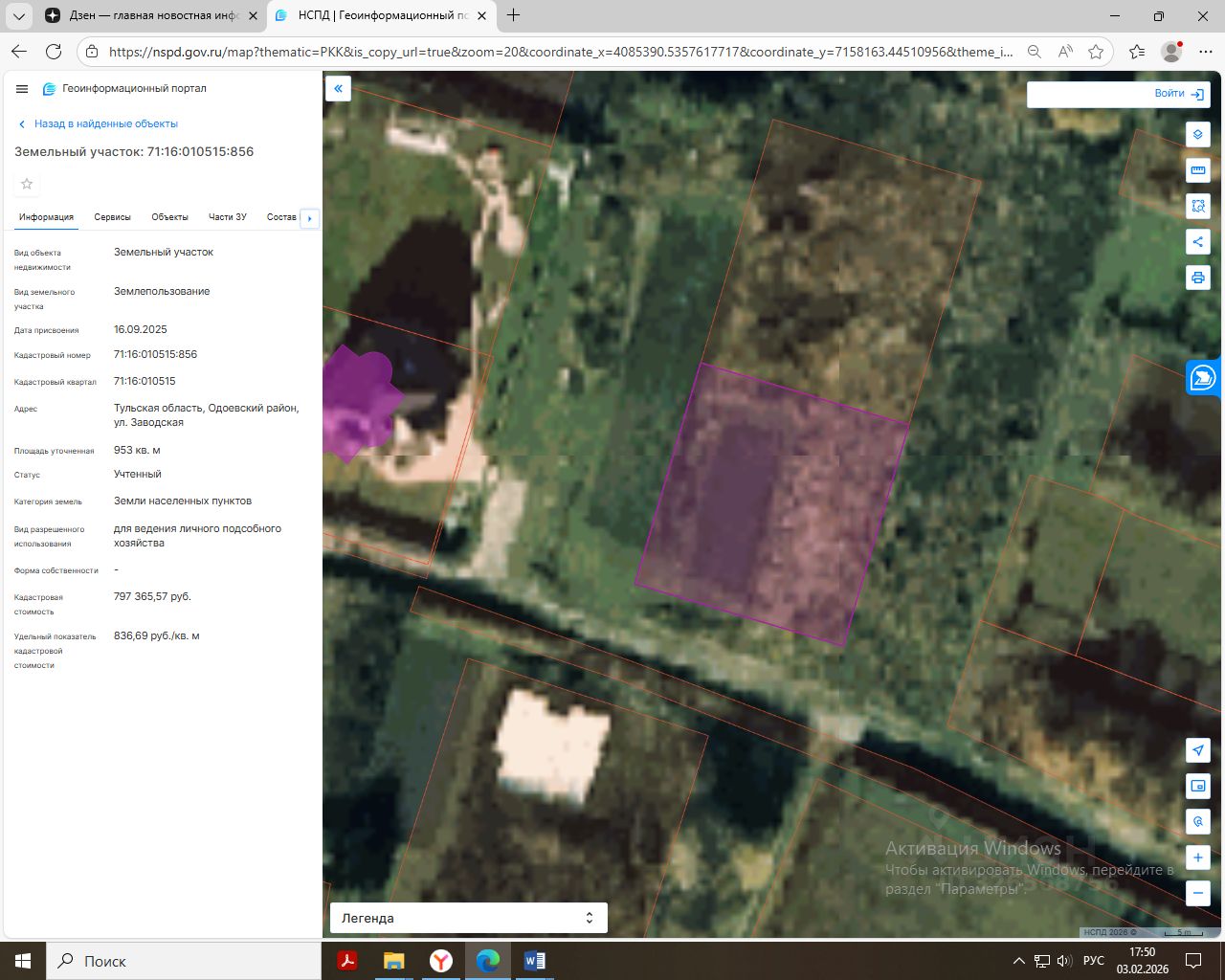Select the area search tool
Image resolution: width=1225 pixels, height=980 pixels.
point(1198,206)
